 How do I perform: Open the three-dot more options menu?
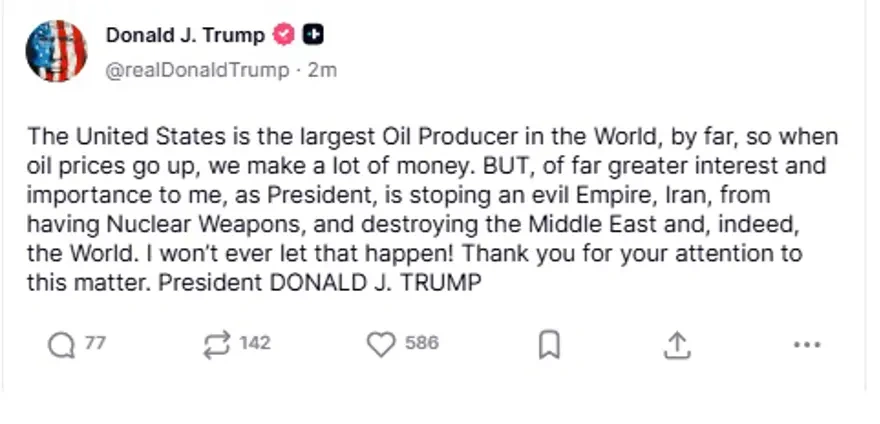click(806, 345)
